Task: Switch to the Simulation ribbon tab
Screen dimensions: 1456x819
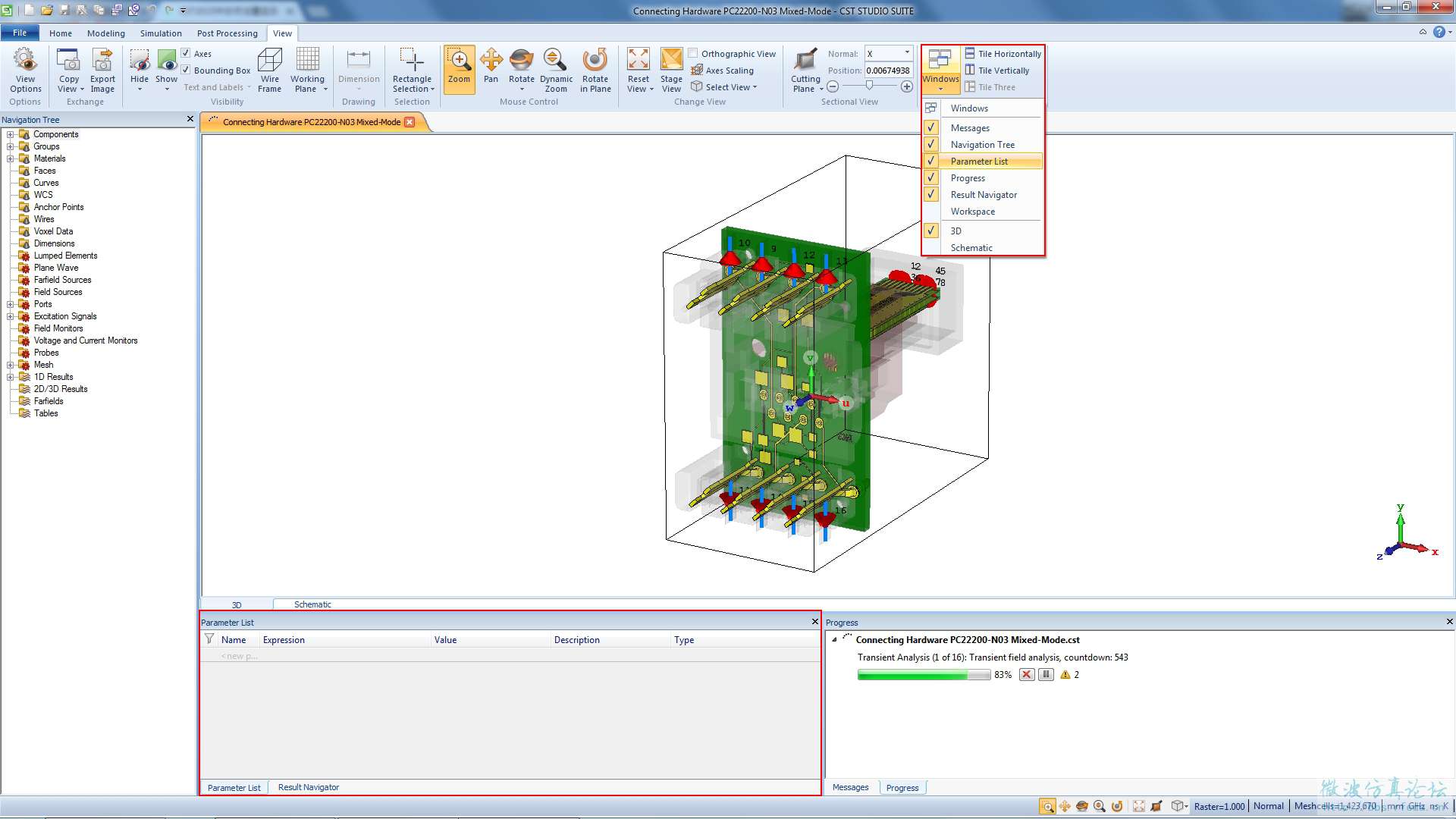Action: (x=161, y=33)
